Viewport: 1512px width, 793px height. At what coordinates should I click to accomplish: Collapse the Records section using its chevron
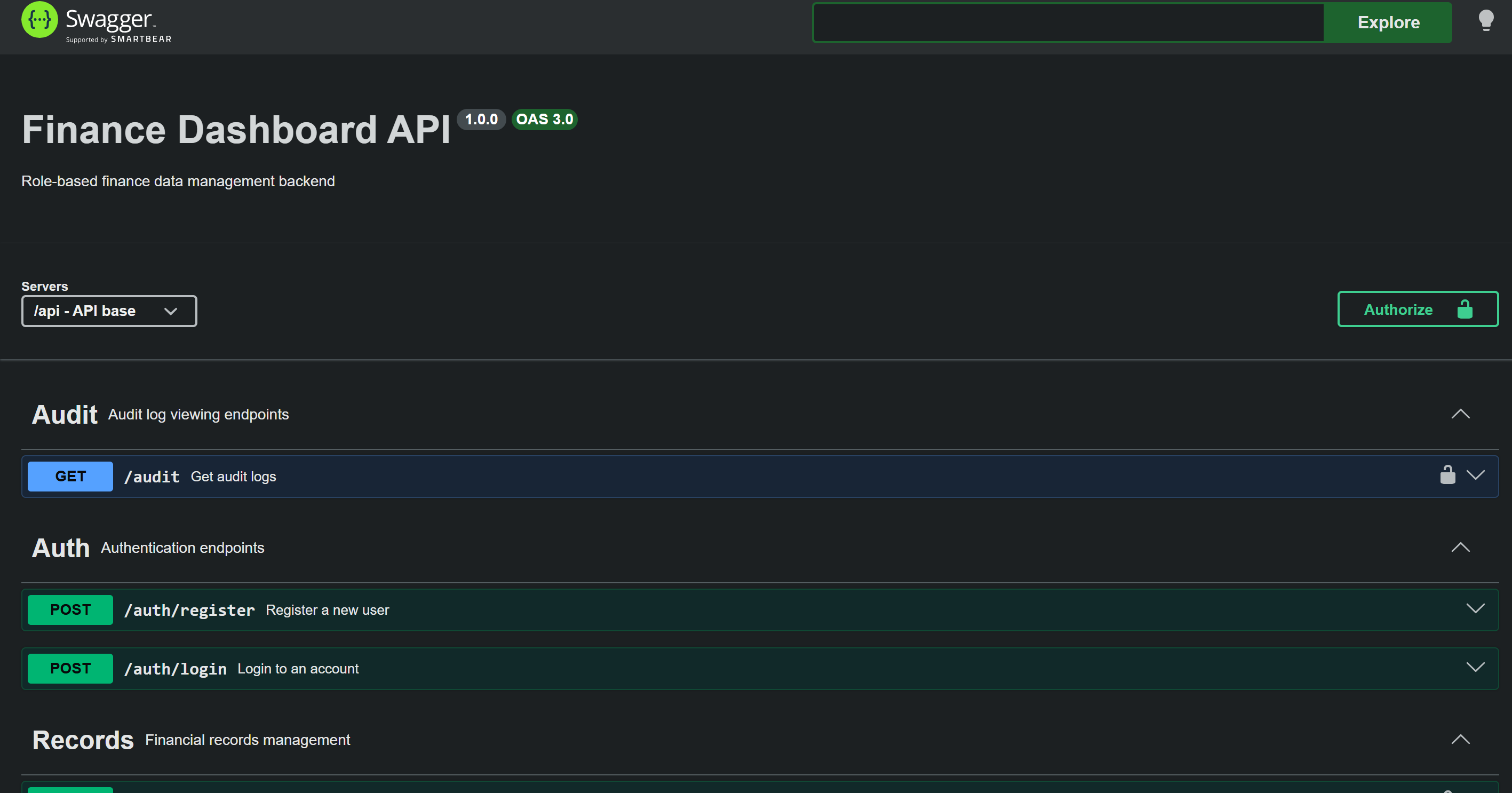point(1460,740)
